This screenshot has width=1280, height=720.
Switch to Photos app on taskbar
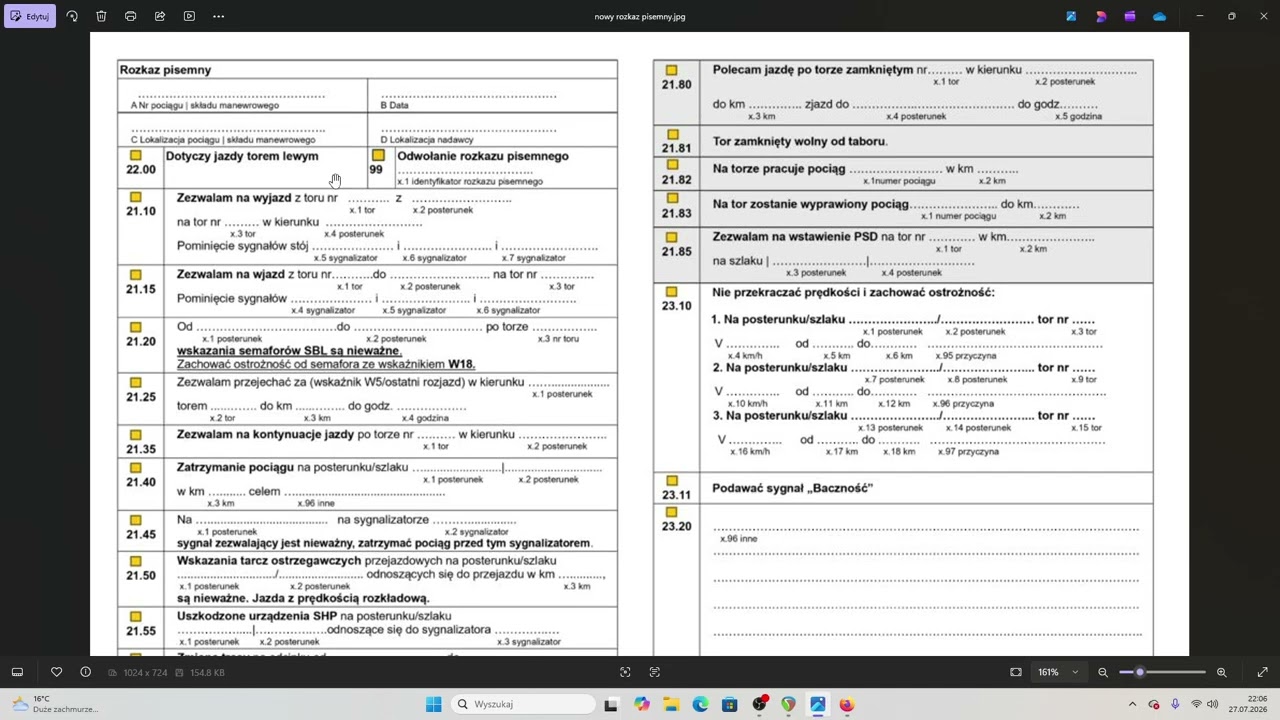click(818, 704)
